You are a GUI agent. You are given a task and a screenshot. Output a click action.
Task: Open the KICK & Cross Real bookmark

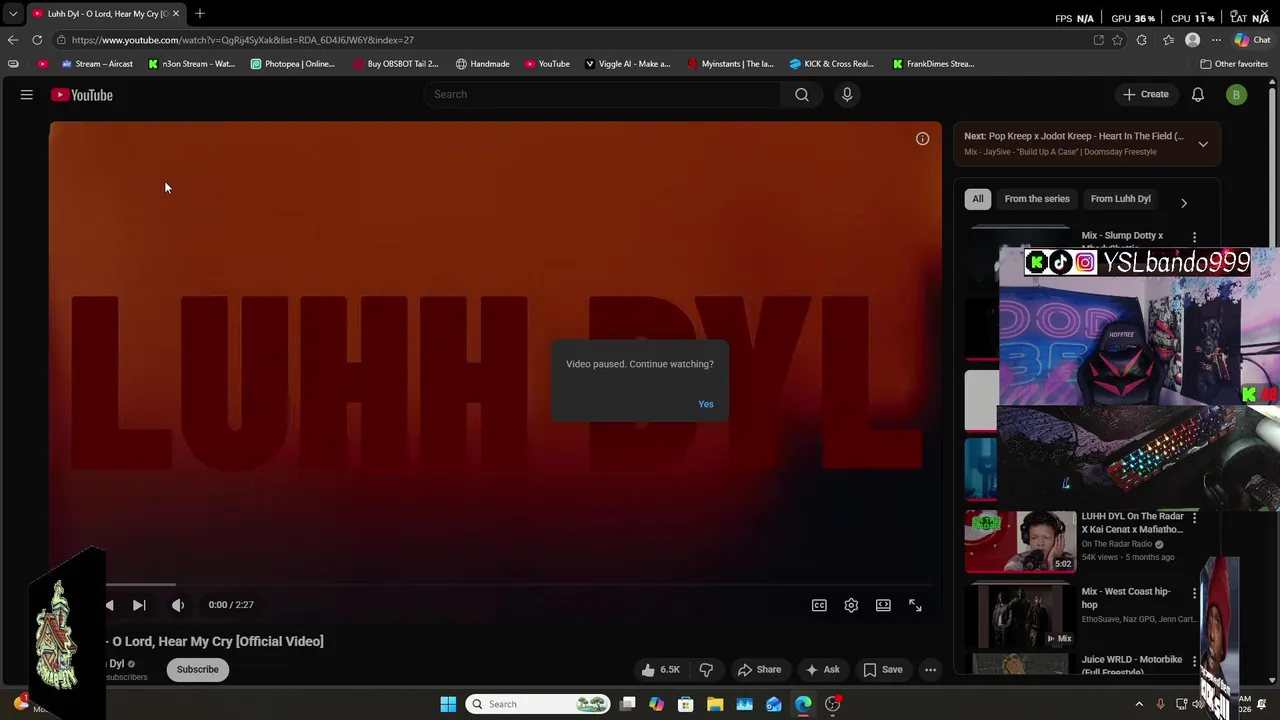tap(832, 64)
